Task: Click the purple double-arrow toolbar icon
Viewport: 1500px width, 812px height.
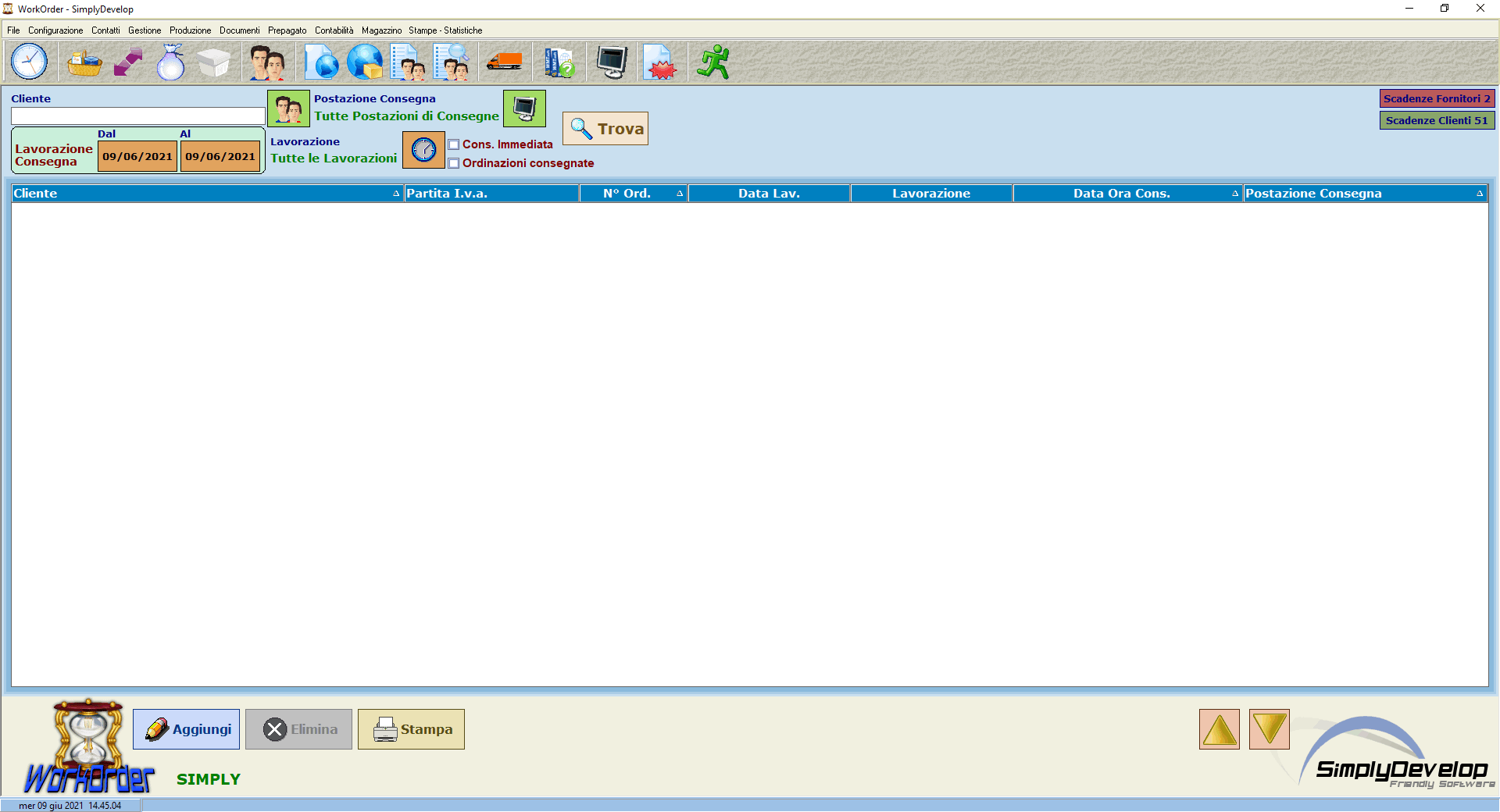Action: click(128, 62)
